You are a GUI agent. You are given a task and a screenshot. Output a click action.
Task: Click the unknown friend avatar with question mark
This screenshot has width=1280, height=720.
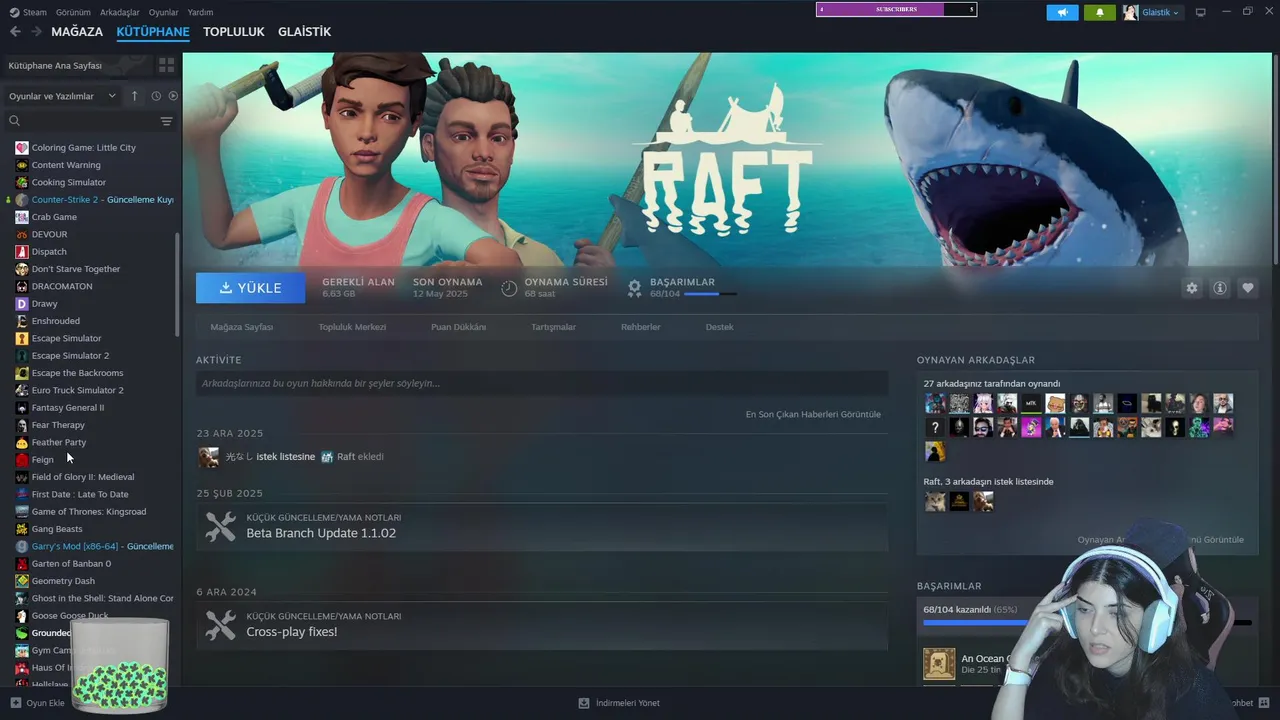tap(935, 427)
